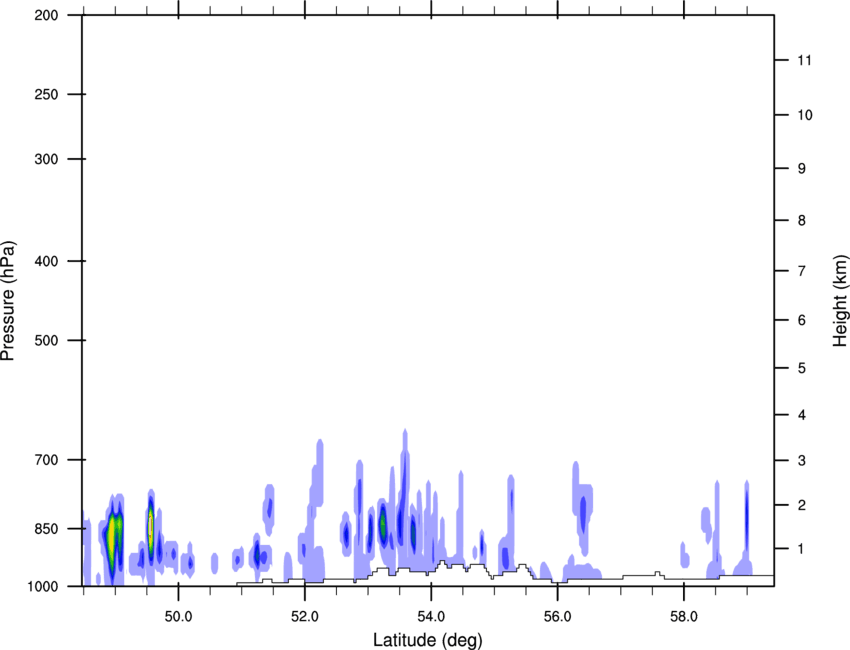Viewport: 850px width, 650px height.
Task: Pick the 5 km height tick label
Action: (x=802, y=368)
